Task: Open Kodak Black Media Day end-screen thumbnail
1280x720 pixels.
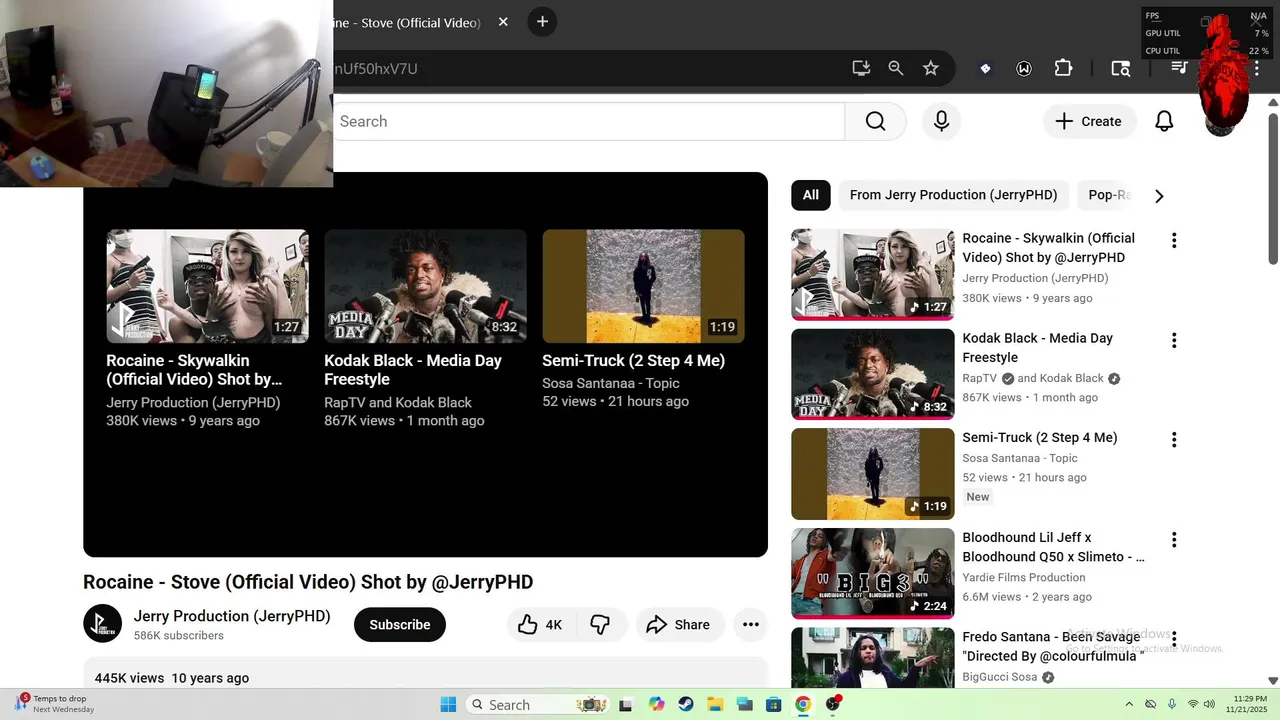Action: click(x=425, y=286)
